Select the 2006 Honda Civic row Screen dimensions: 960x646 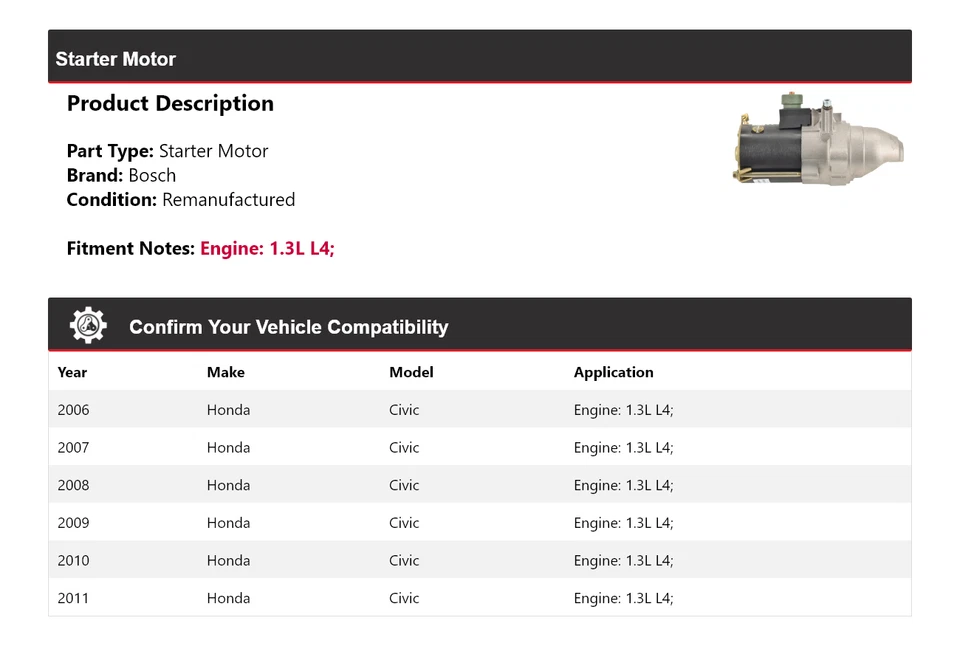400,409
